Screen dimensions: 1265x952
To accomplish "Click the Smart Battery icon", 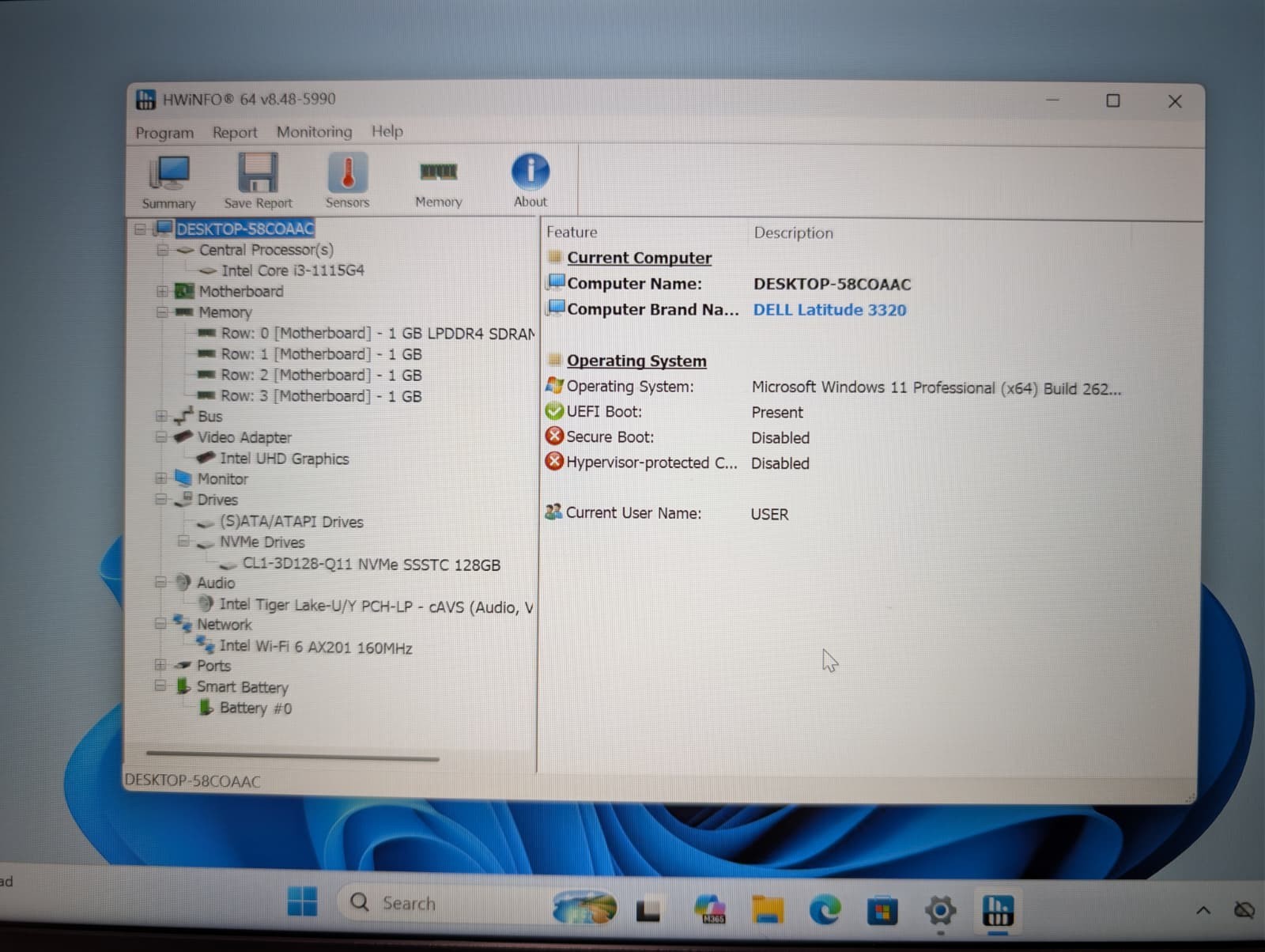I will click(x=183, y=686).
